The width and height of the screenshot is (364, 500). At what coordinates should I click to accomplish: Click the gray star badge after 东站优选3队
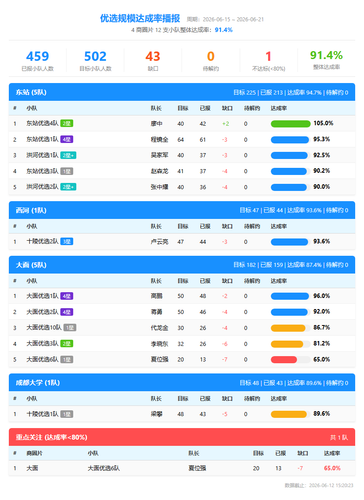click(x=67, y=171)
